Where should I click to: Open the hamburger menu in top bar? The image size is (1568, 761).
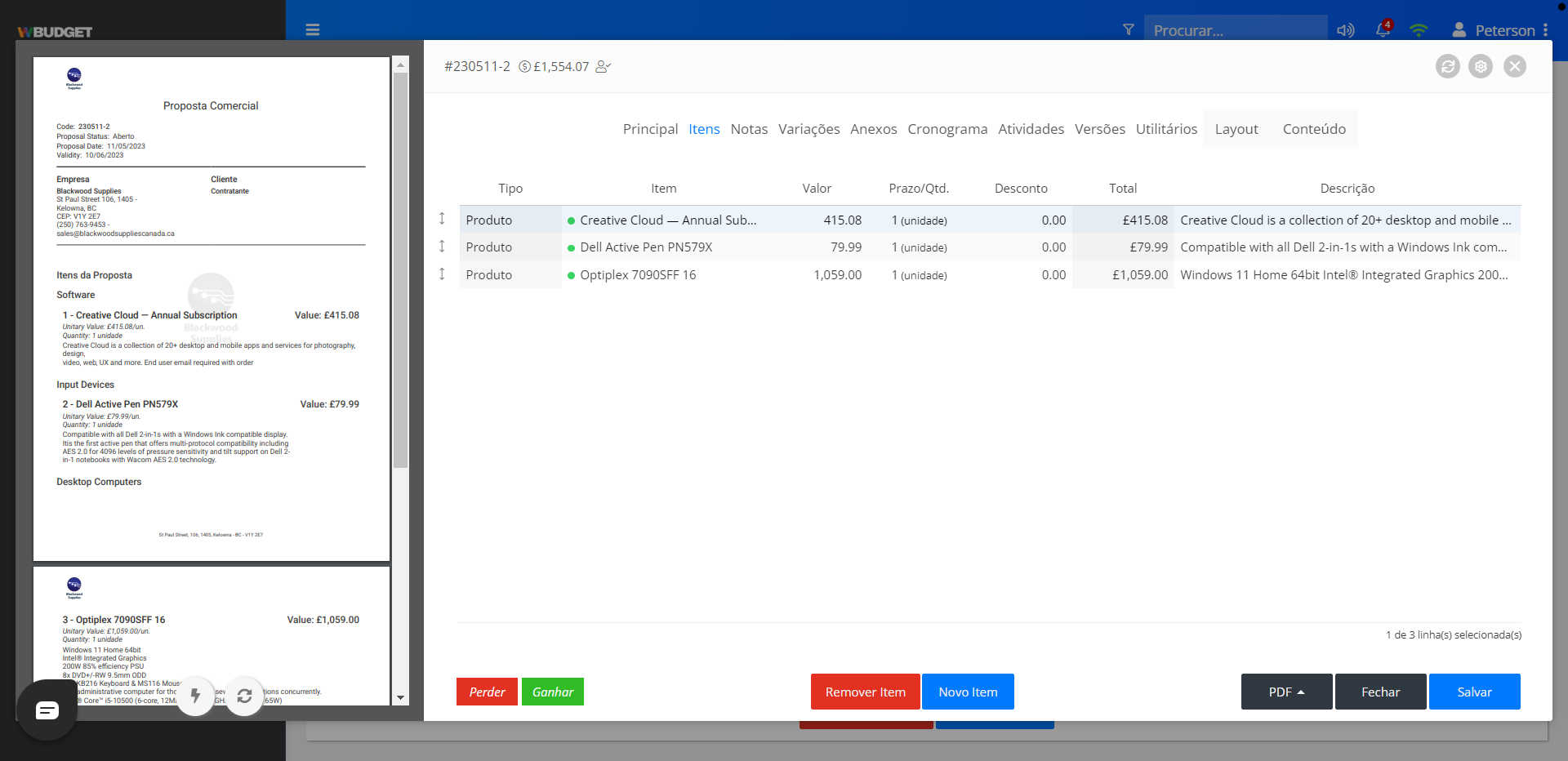click(313, 30)
